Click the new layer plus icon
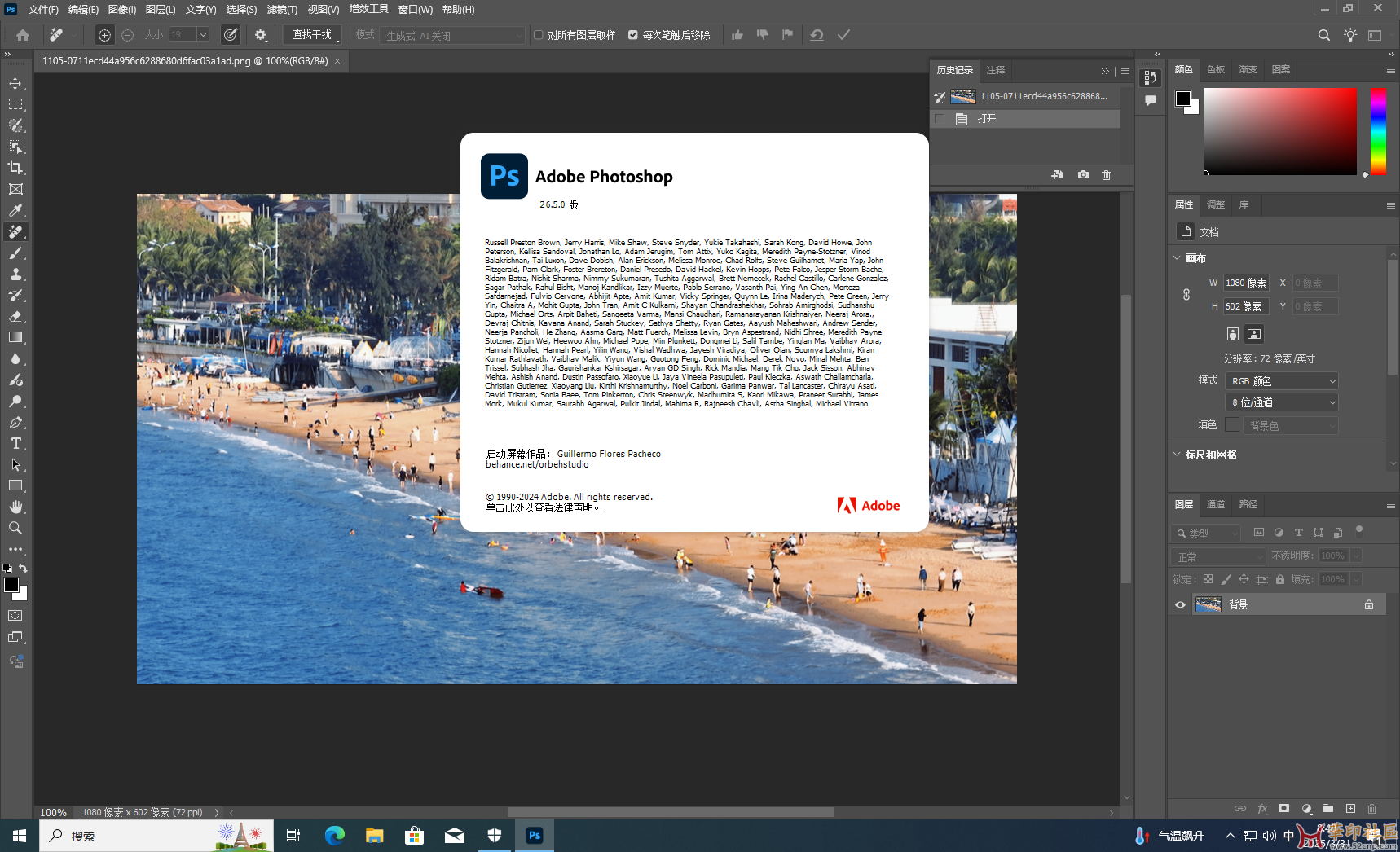1400x852 pixels. tap(1350, 808)
